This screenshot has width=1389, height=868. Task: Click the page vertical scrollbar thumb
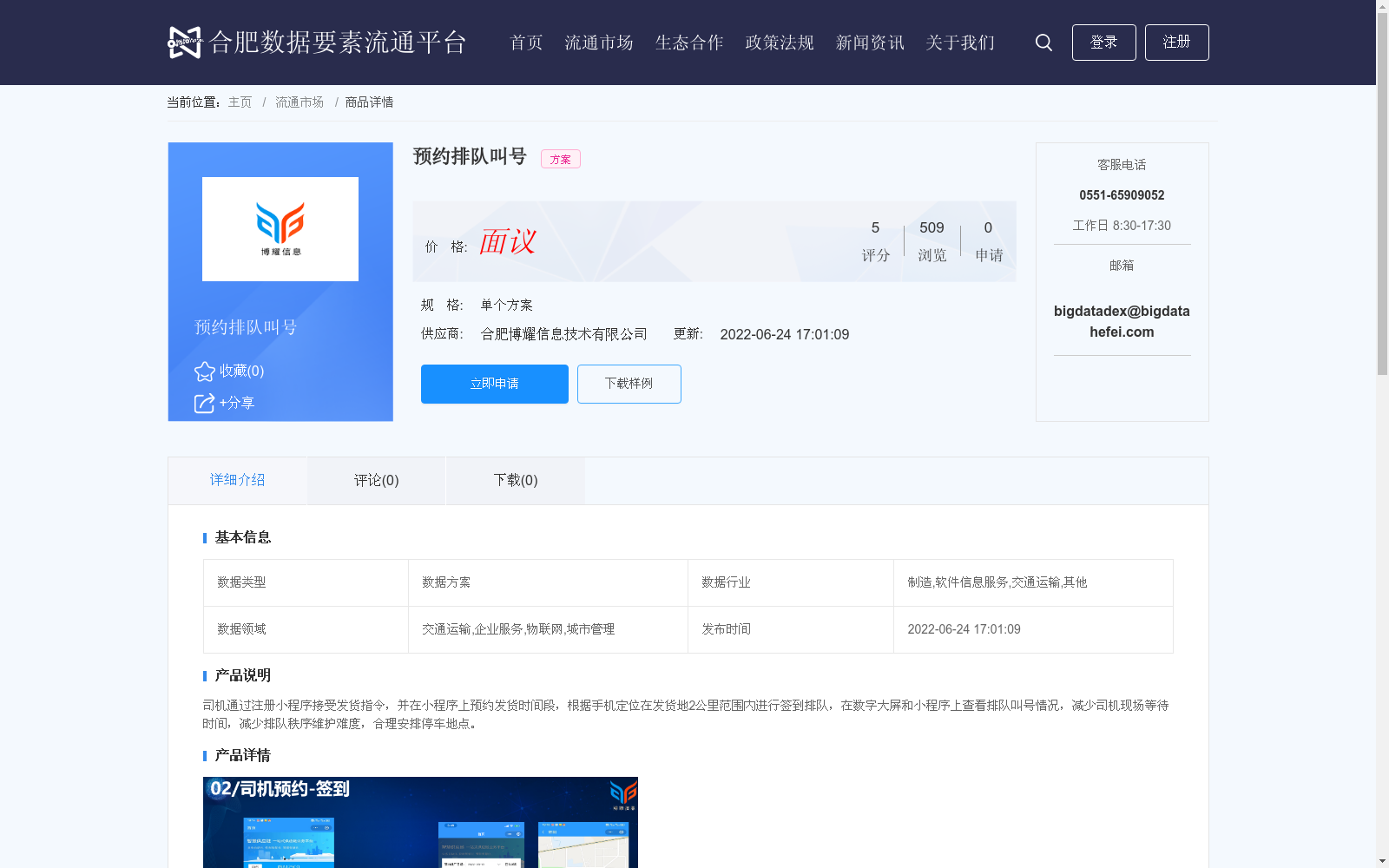(x=1382, y=193)
